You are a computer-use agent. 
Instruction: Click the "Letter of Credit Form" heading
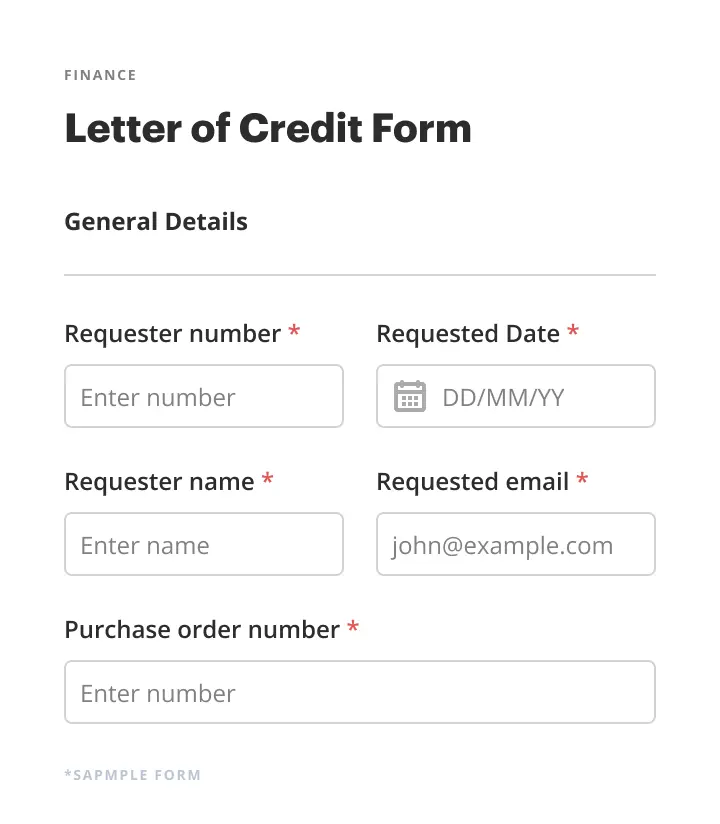(x=268, y=129)
